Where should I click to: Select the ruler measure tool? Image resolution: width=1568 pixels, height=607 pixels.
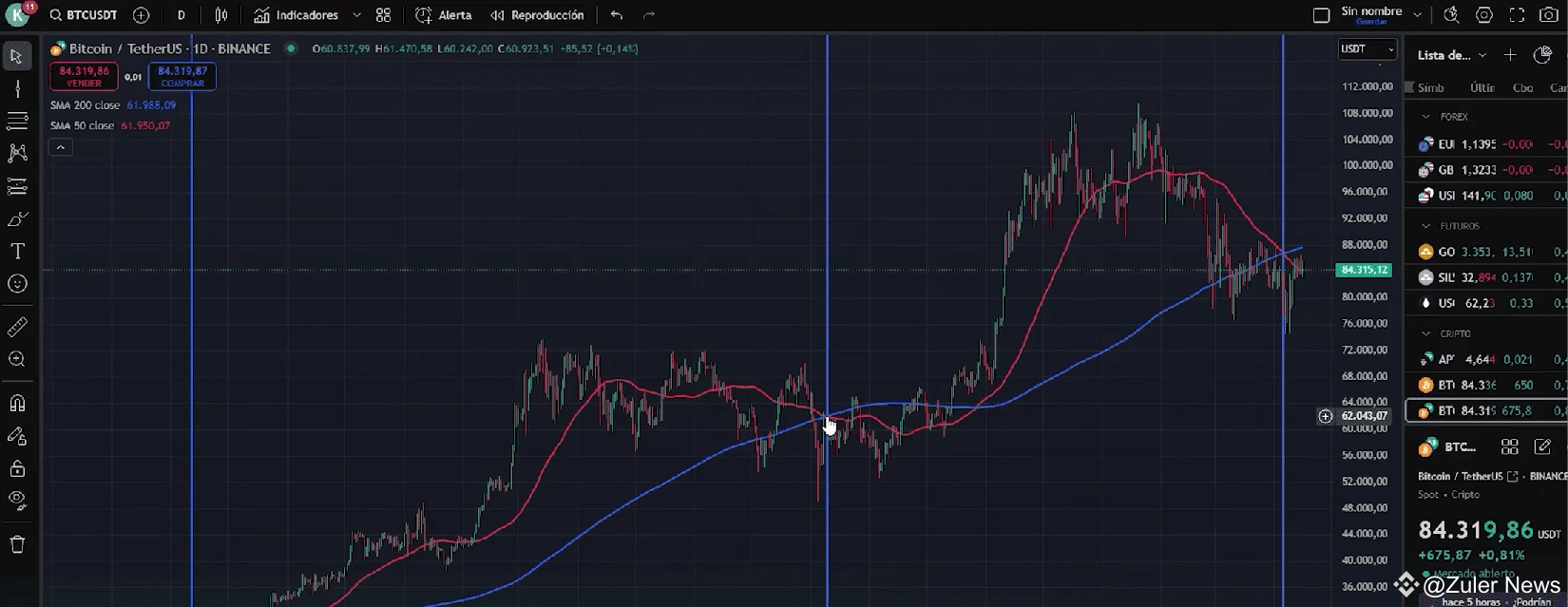(17, 327)
